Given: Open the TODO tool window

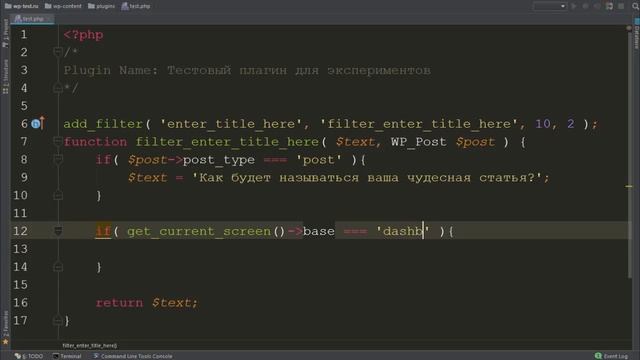Looking at the screenshot, I should click(x=29, y=356).
